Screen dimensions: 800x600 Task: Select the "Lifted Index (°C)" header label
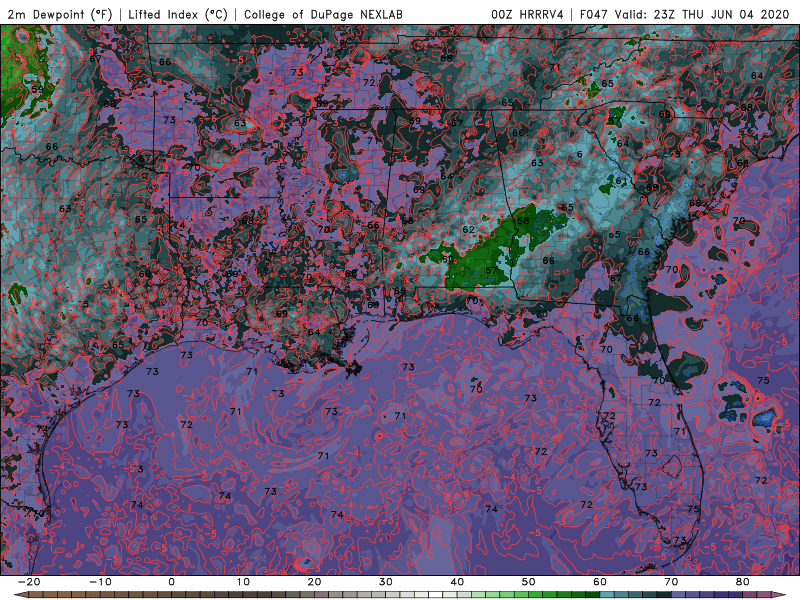pyautogui.click(x=178, y=15)
